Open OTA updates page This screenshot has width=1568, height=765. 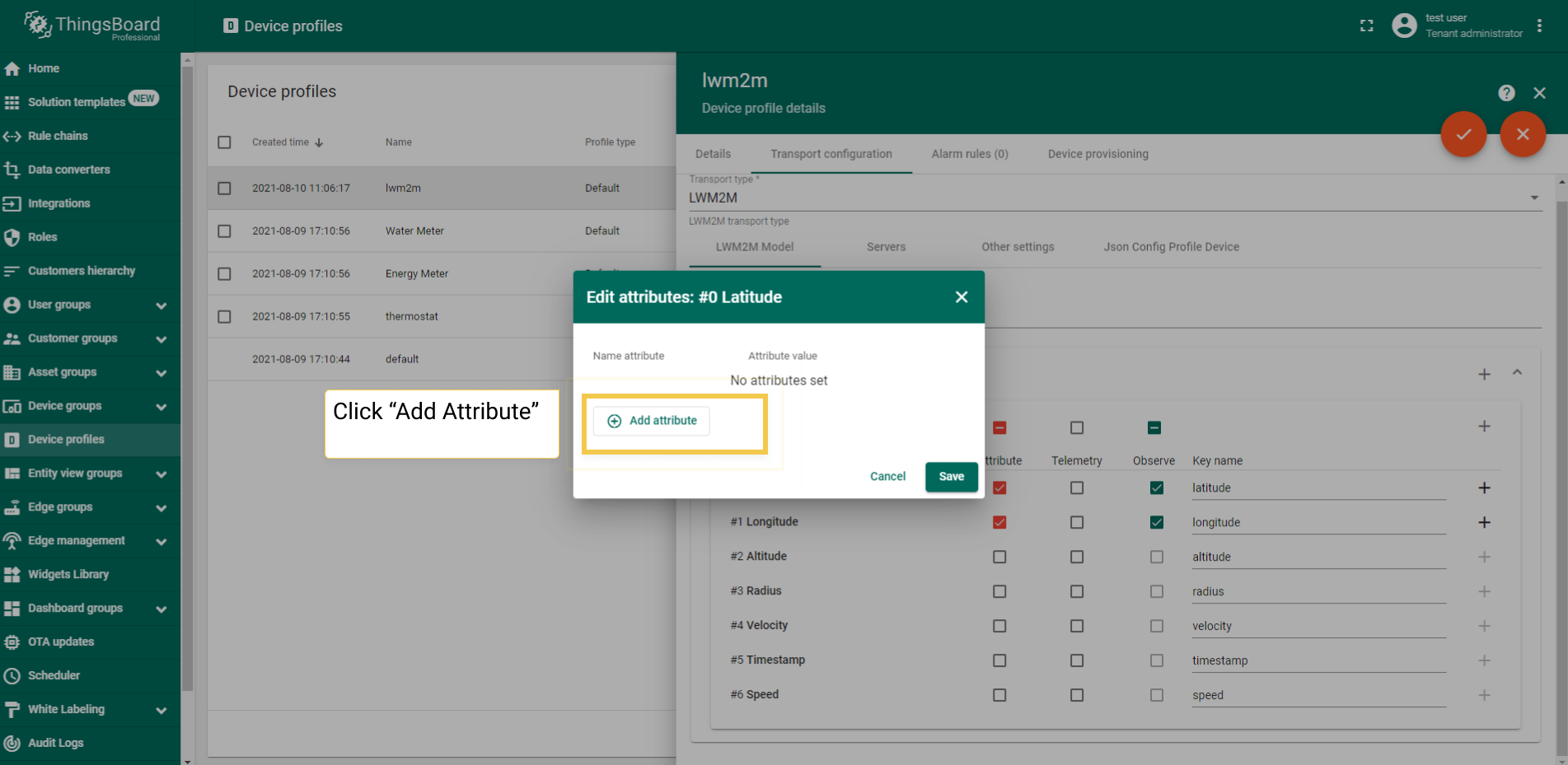(90, 641)
